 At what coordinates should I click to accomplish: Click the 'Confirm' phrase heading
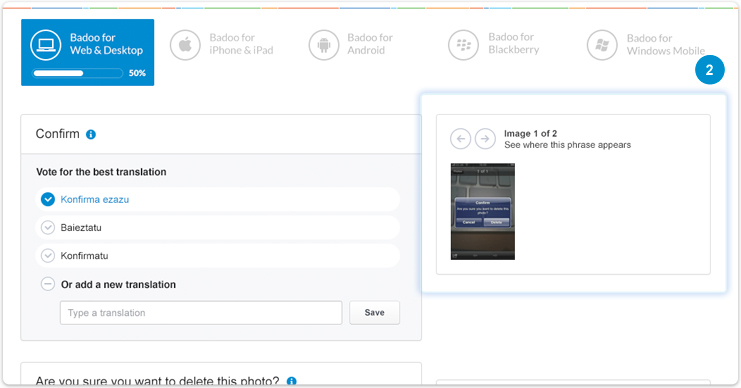pos(58,134)
